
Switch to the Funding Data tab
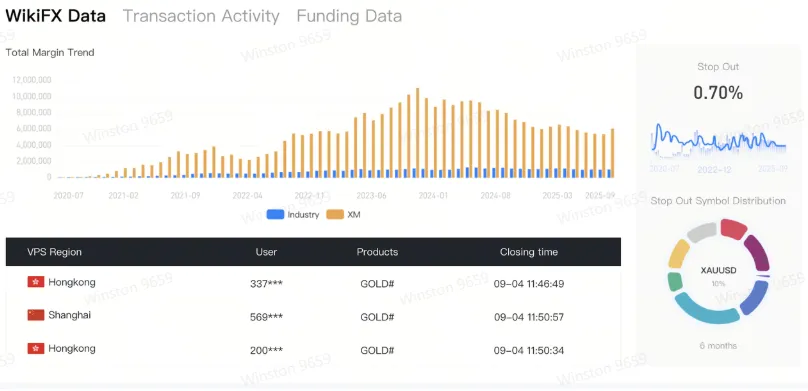click(349, 16)
